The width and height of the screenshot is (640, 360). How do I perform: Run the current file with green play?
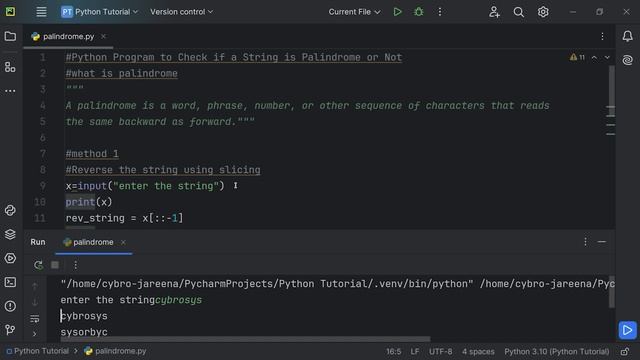click(397, 12)
